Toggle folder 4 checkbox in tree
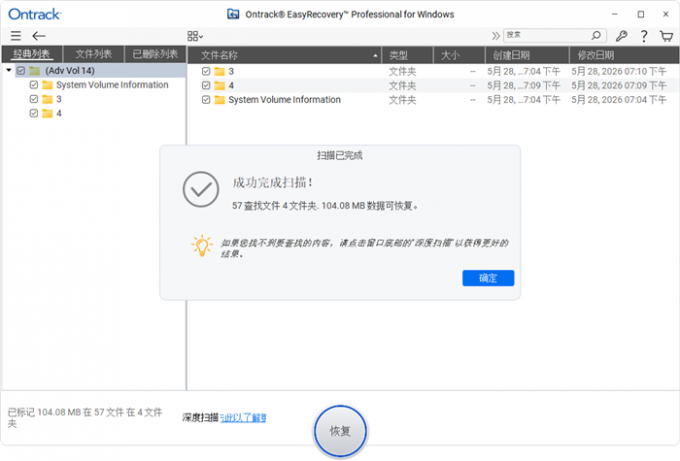 (x=34, y=113)
